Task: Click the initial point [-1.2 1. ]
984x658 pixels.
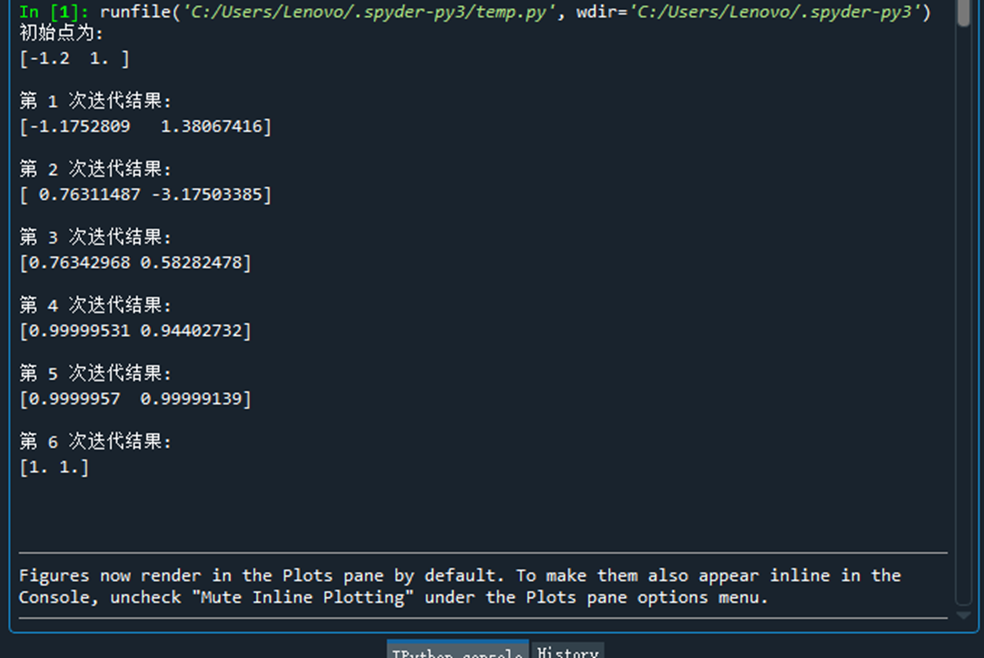Action: coord(75,59)
